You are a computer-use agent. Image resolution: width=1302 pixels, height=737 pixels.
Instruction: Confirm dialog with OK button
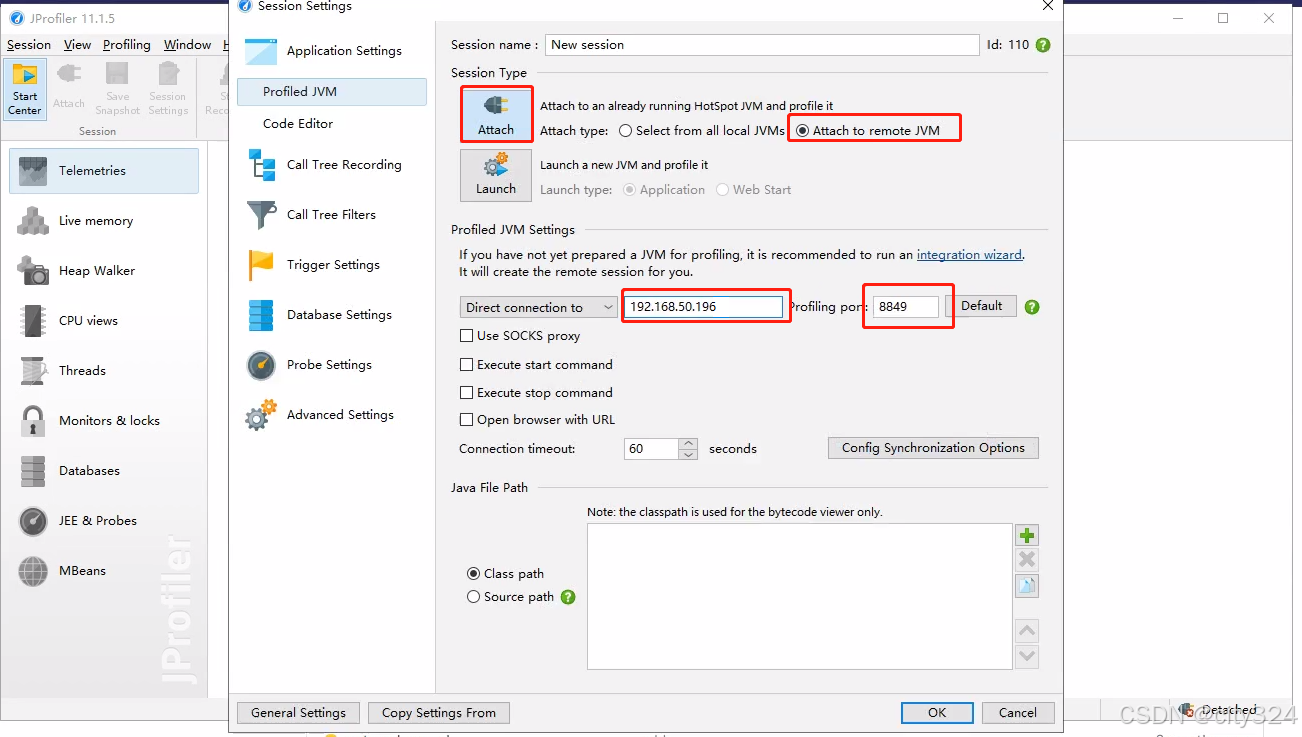[937, 713]
